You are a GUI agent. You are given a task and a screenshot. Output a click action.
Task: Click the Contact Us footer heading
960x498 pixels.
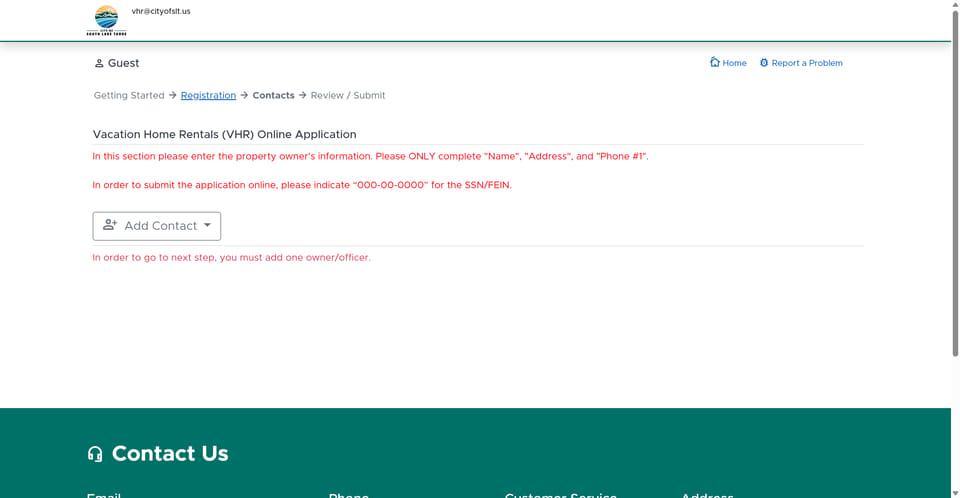(170, 454)
